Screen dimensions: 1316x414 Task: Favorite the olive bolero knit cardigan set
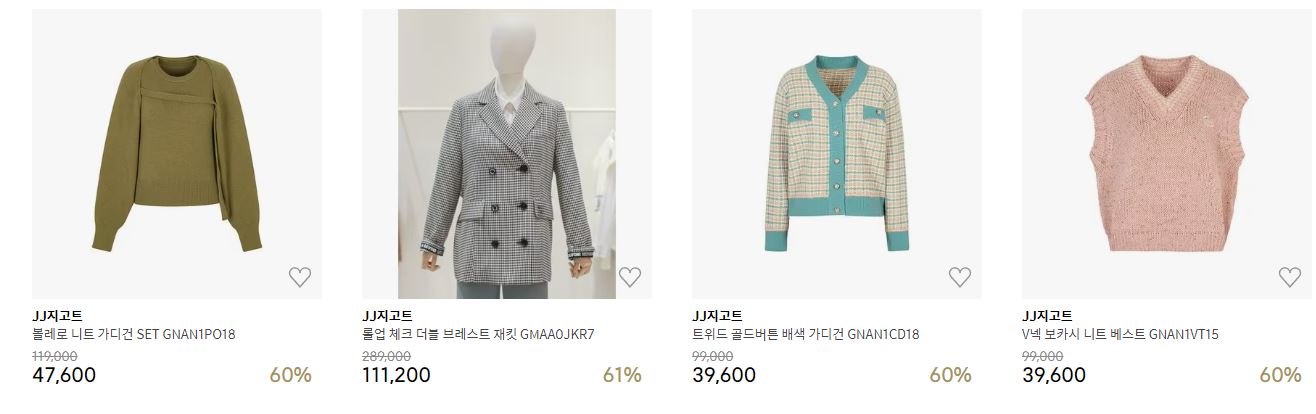(300, 277)
